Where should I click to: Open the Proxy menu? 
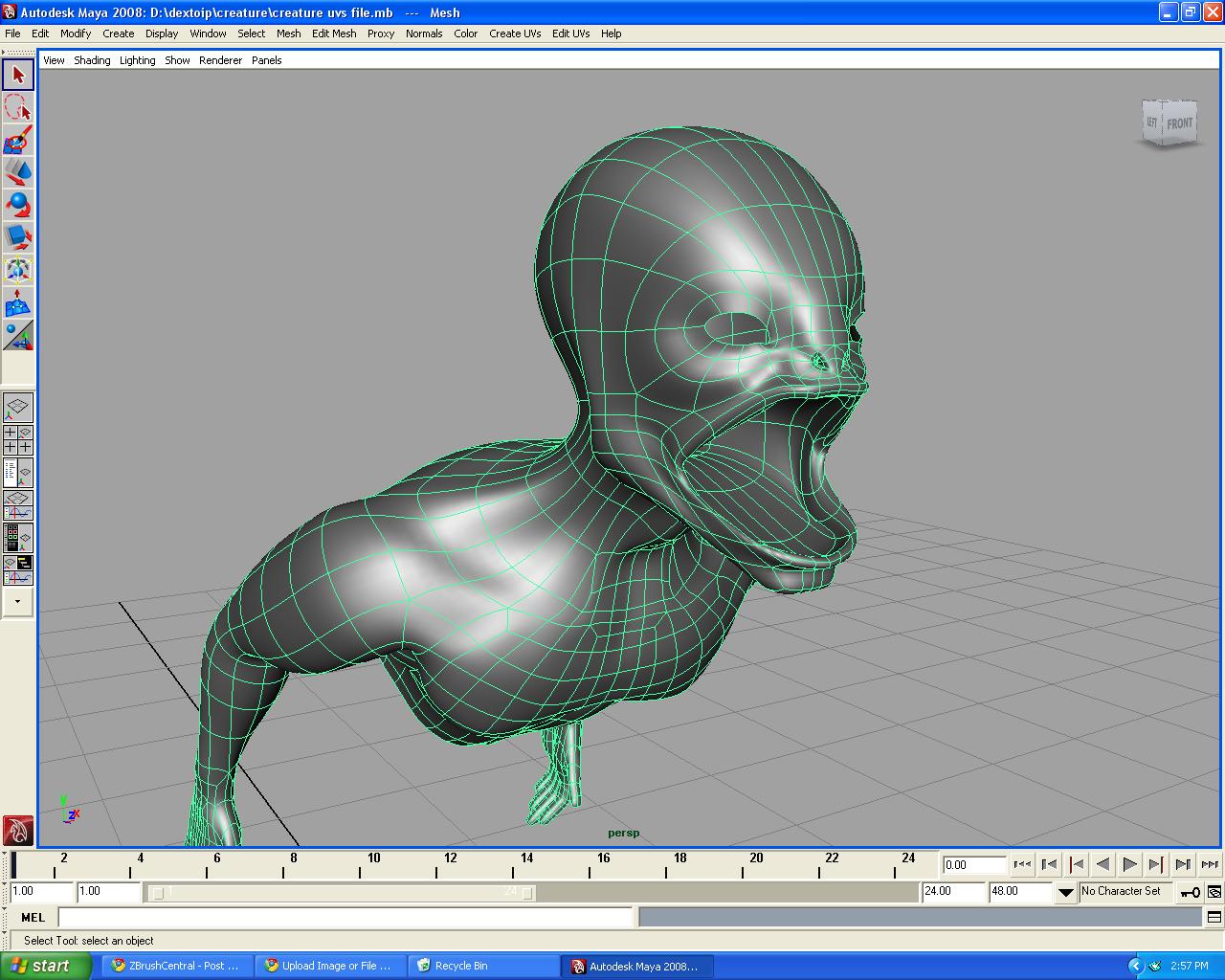click(381, 33)
